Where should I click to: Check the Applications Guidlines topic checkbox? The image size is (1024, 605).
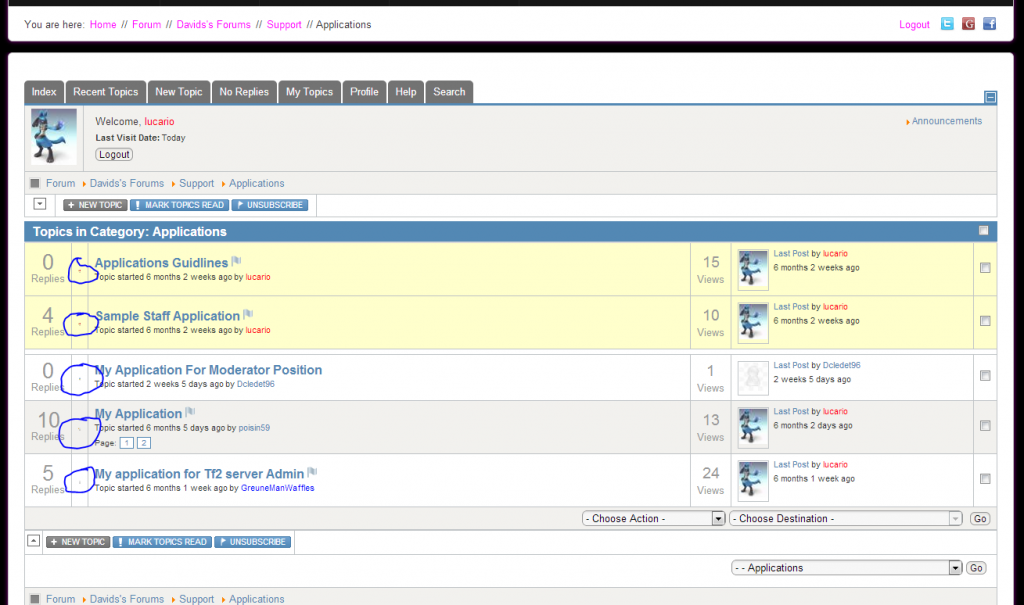tap(985, 268)
